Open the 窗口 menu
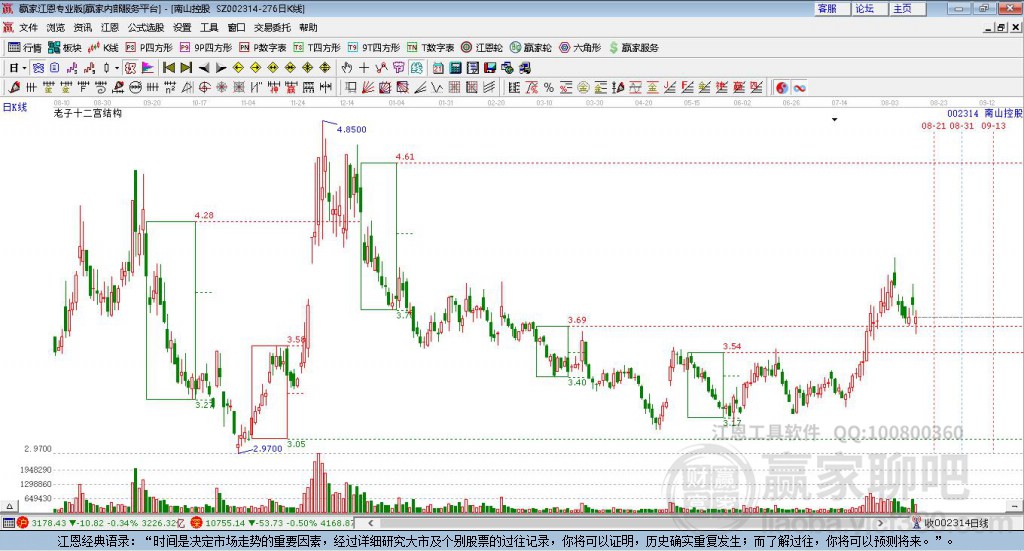Screen dimensions: 1024x551 (236, 27)
